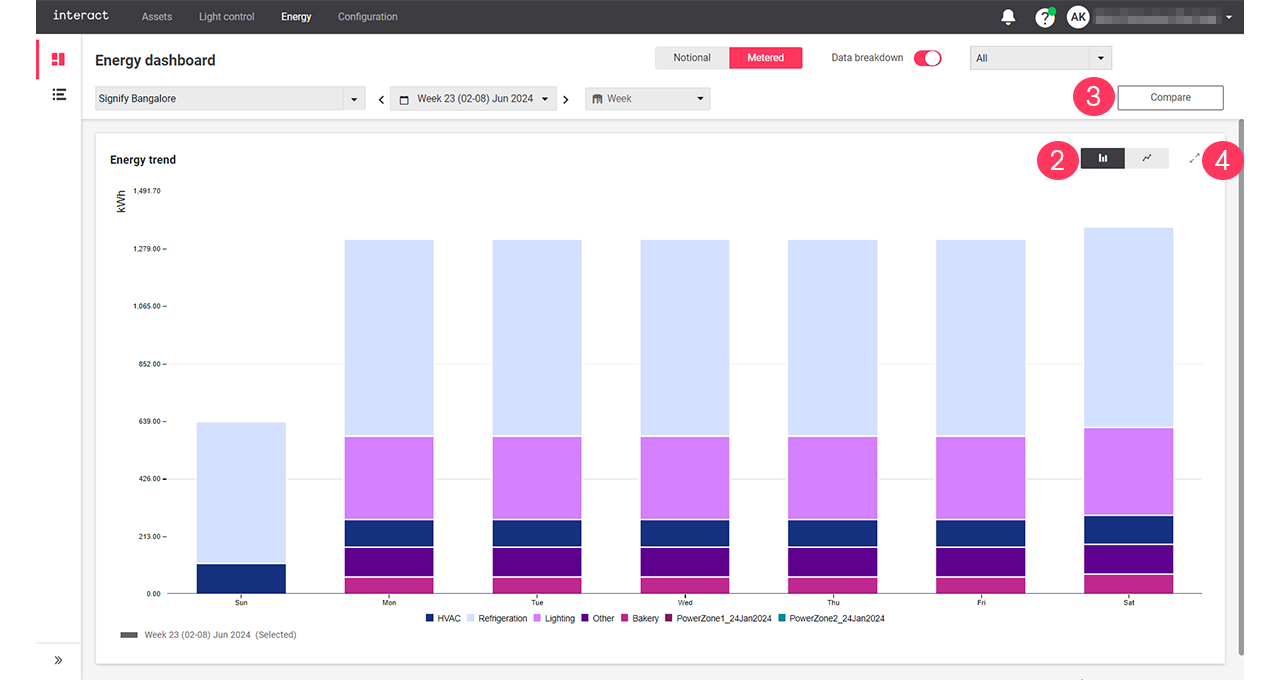Open help using the question mark icon
1280x700 pixels.
[1044, 17]
